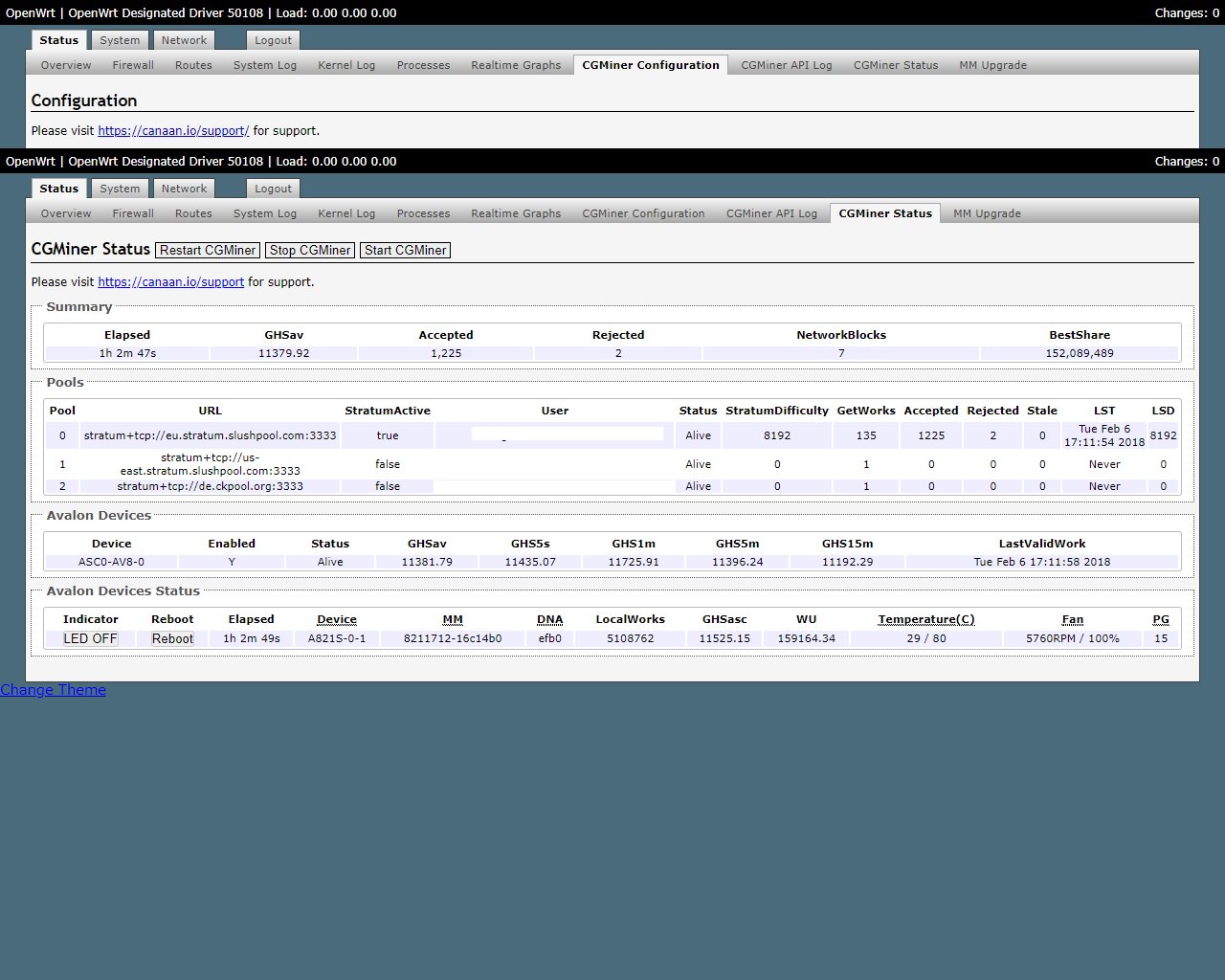Select Status main tab on the CGMiner Status page
The width and height of the screenshot is (1225, 980).
pyautogui.click(x=58, y=189)
